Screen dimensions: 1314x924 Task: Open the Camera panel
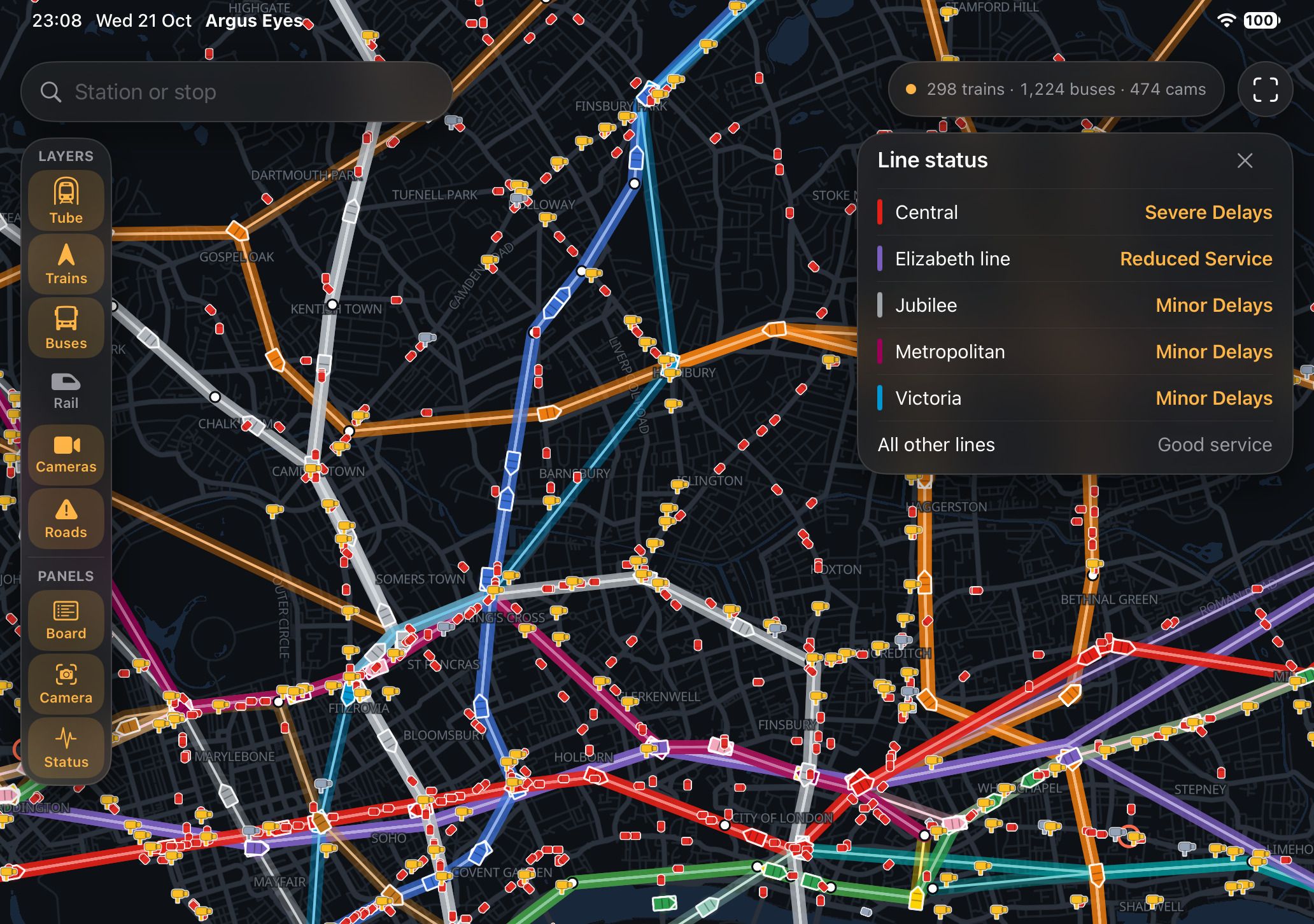click(x=66, y=684)
